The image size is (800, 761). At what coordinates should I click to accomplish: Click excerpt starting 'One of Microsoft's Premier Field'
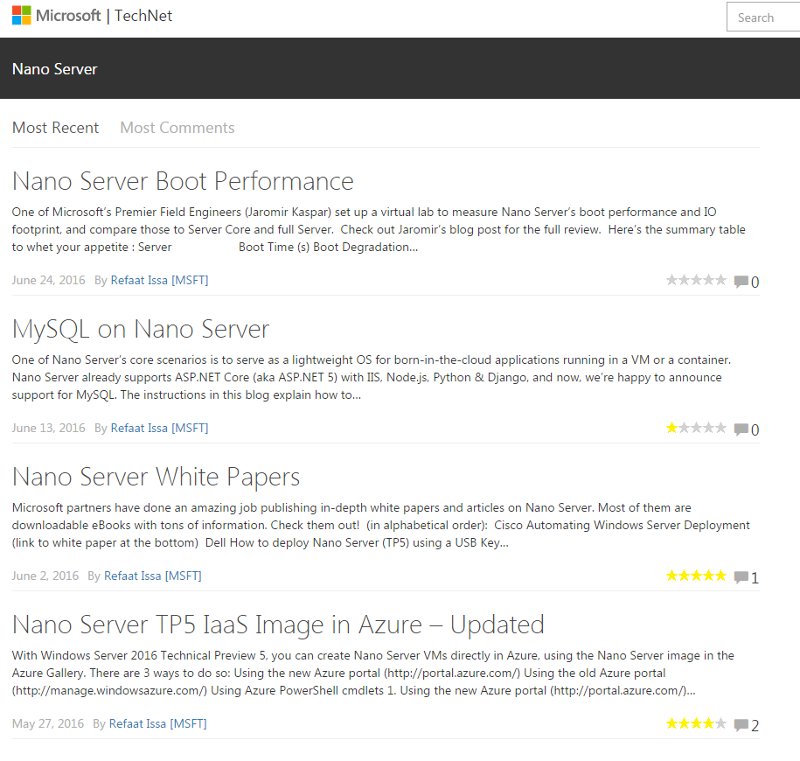tap(379, 230)
